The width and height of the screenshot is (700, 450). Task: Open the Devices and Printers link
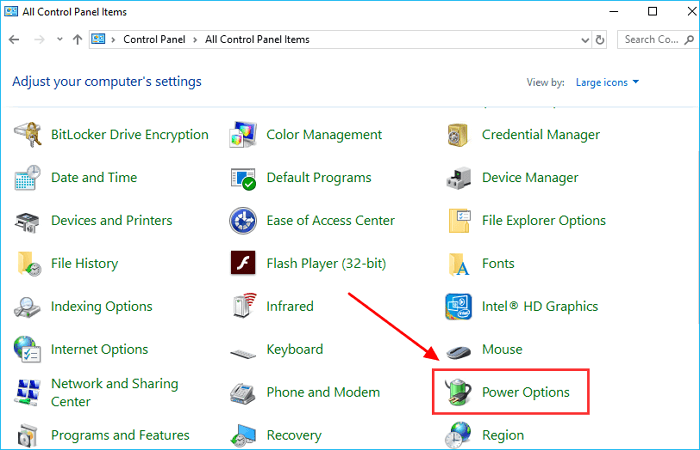(111, 221)
